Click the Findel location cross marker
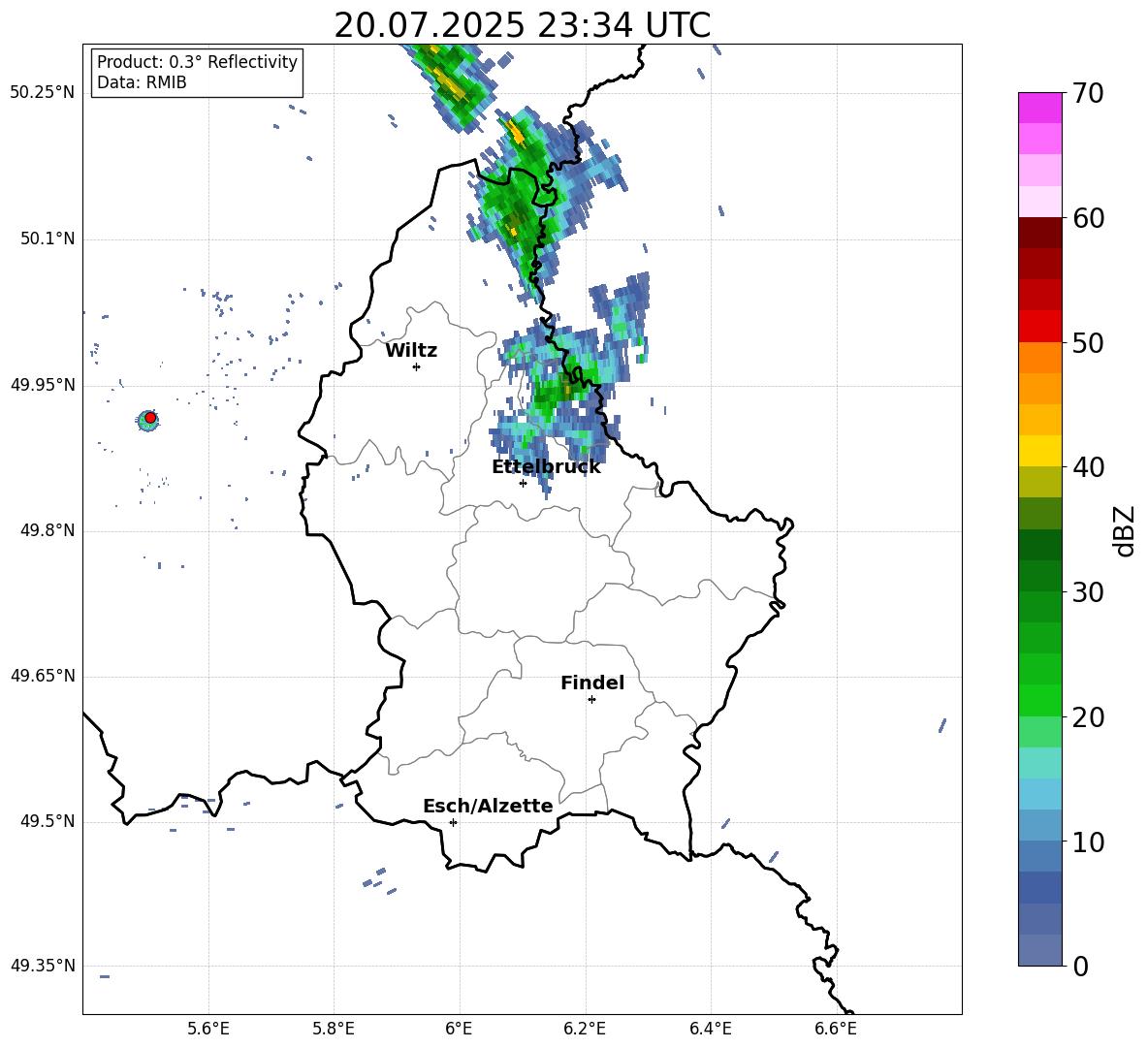 591,700
